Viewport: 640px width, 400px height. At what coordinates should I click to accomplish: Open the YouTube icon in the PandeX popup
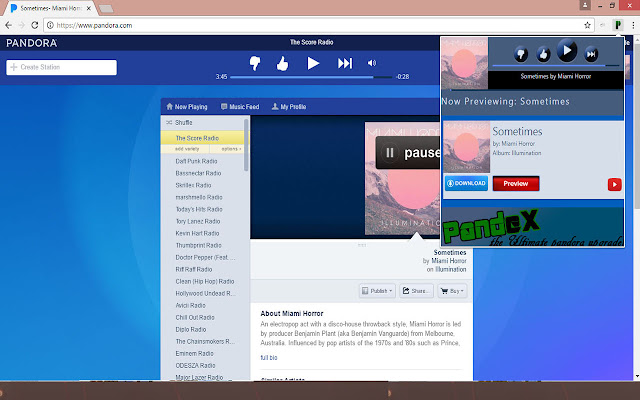coord(614,184)
